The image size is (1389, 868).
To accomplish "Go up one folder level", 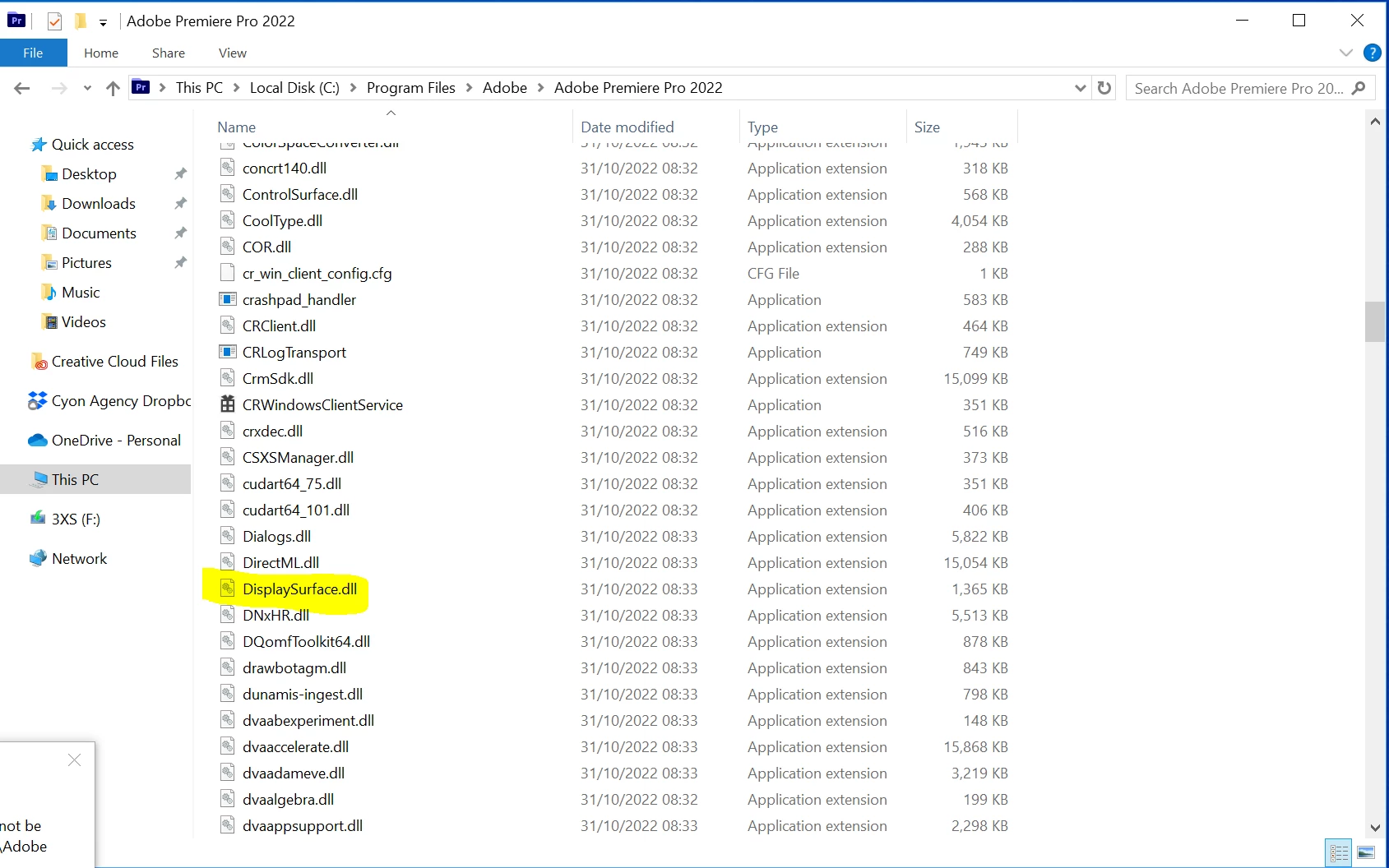I will tap(113, 88).
